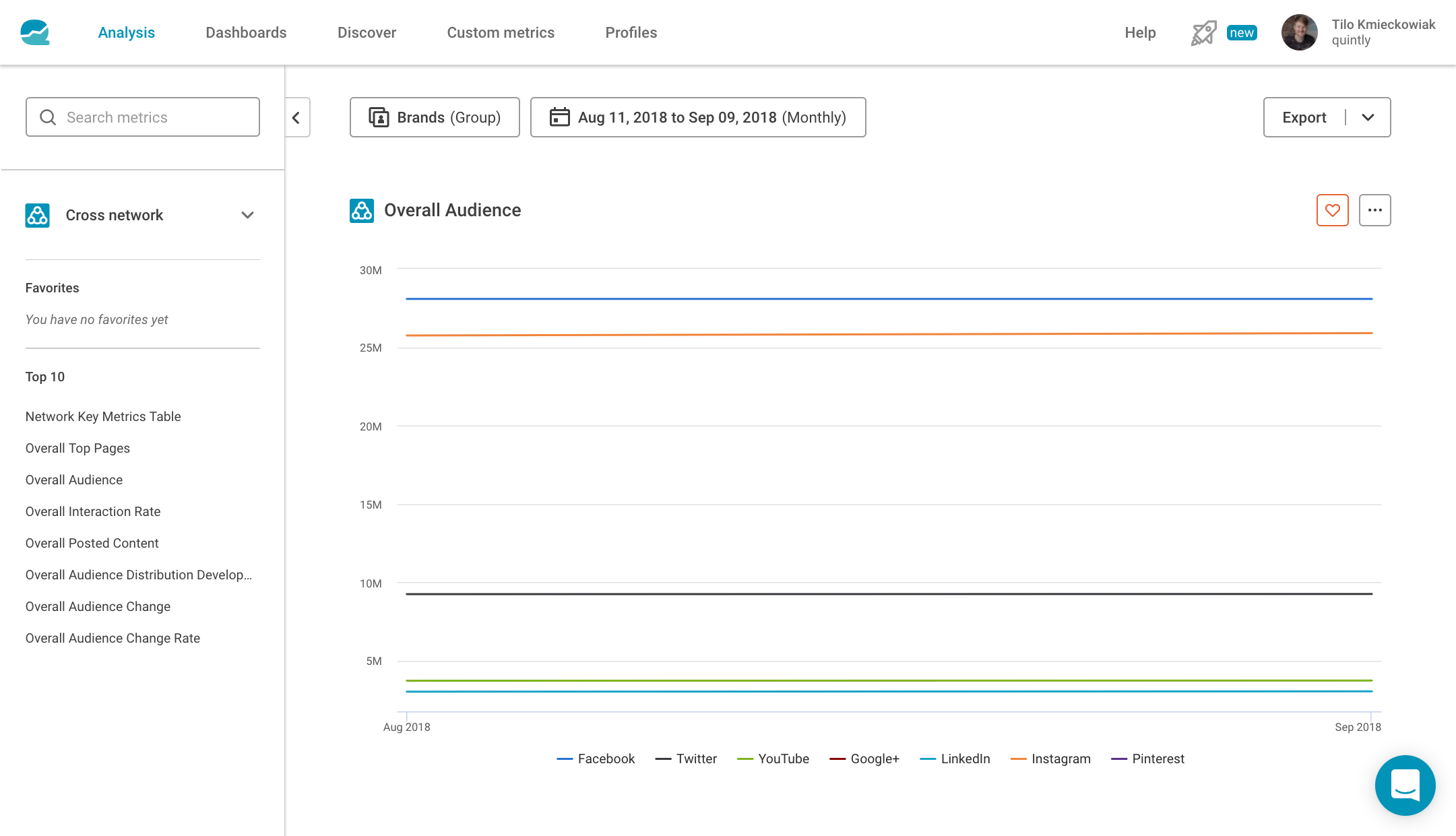Screen dimensions: 1456x836
Task: Click the Export dropdown arrow icon
Action: tap(1370, 117)
